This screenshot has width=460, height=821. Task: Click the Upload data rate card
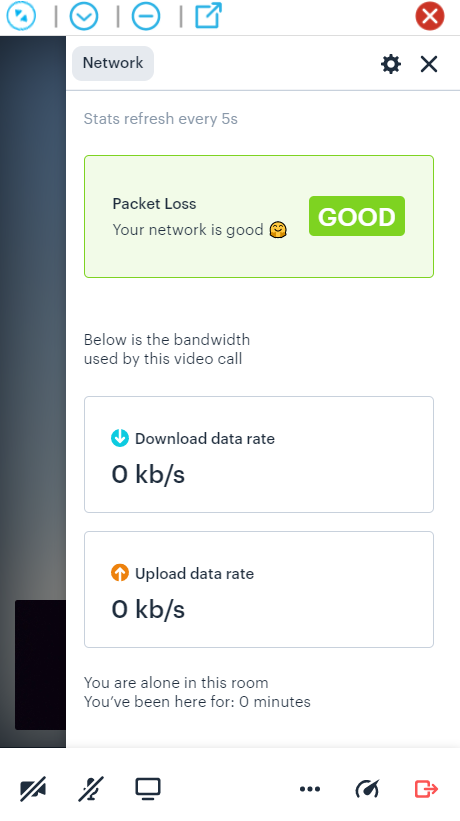coord(259,590)
